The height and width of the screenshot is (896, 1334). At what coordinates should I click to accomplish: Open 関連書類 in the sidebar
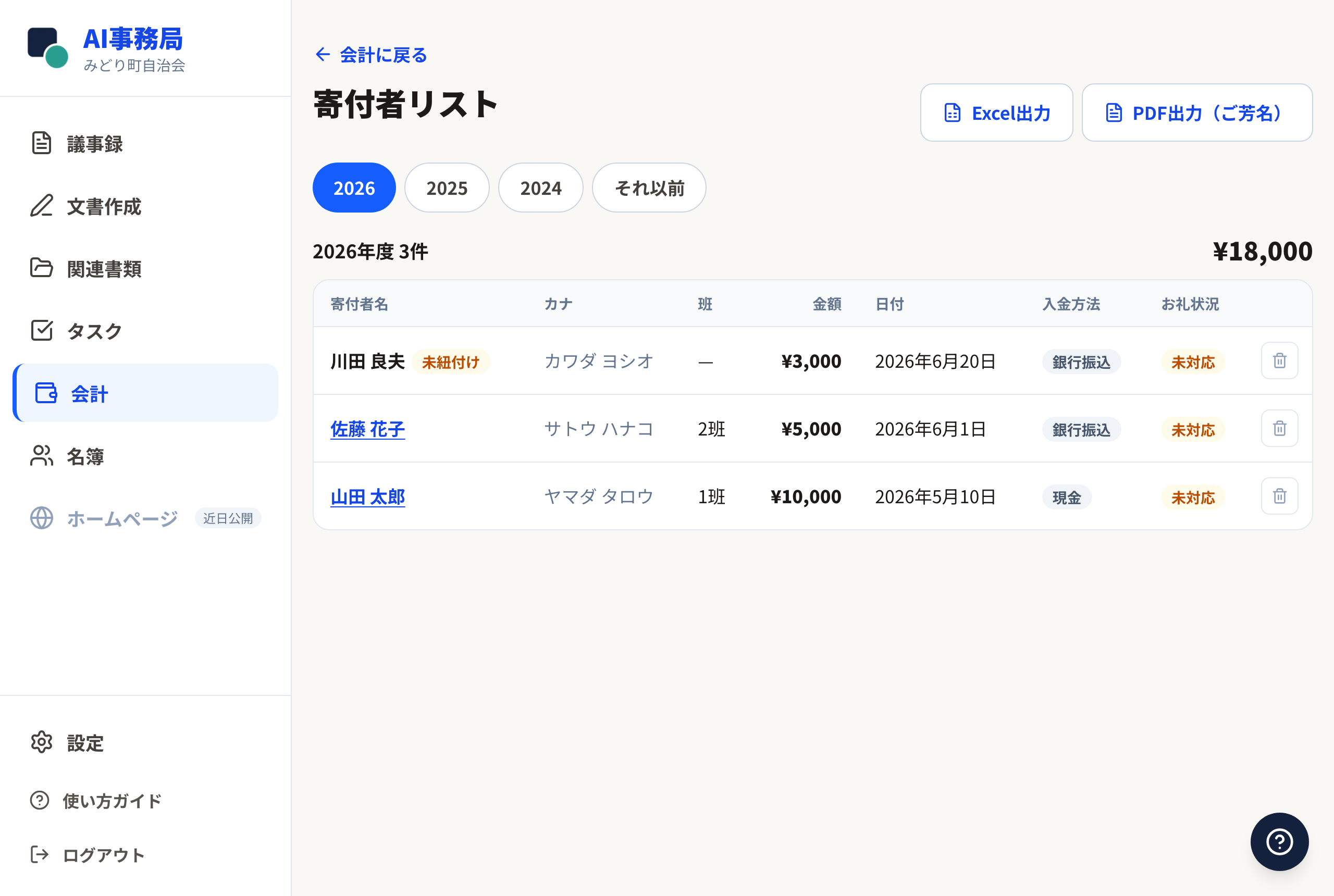pyautogui.click(x=145, y=268)
